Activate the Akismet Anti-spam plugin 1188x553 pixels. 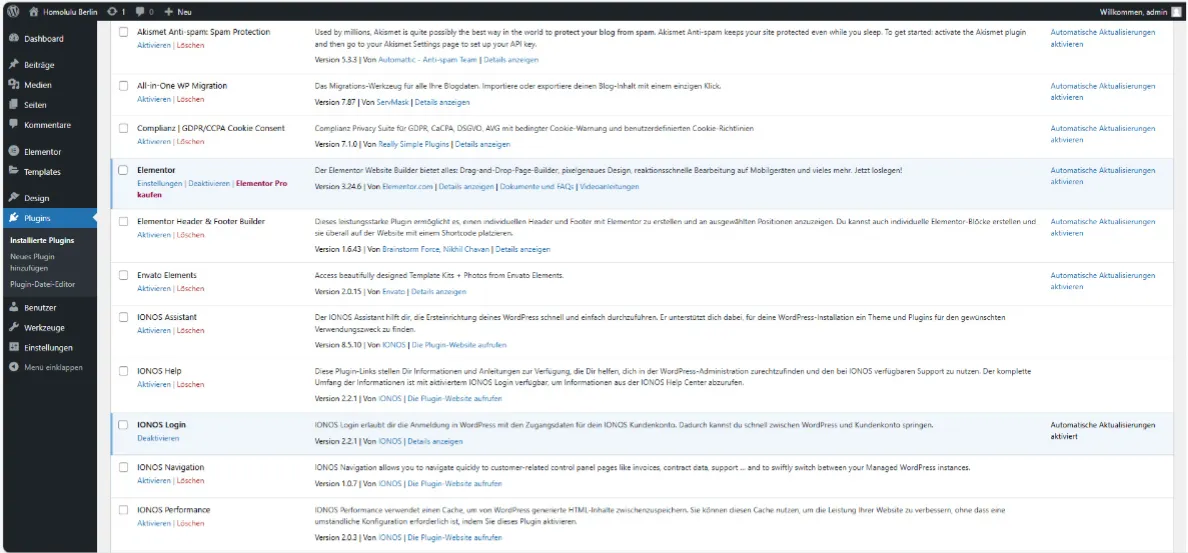click(154, 45)
